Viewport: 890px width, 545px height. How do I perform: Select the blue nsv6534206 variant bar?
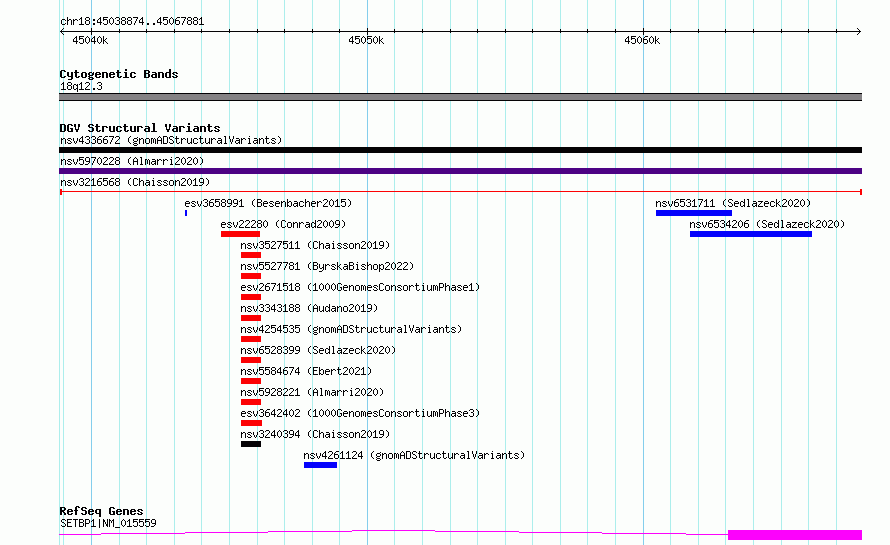tap(751, 234)
